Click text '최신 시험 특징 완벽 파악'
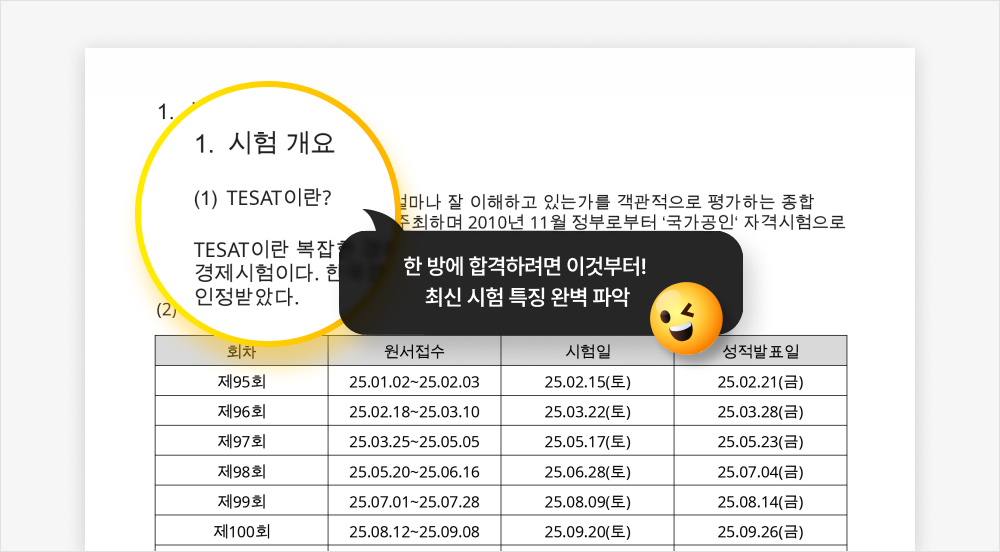The image size is (1000, 552). 527,297
